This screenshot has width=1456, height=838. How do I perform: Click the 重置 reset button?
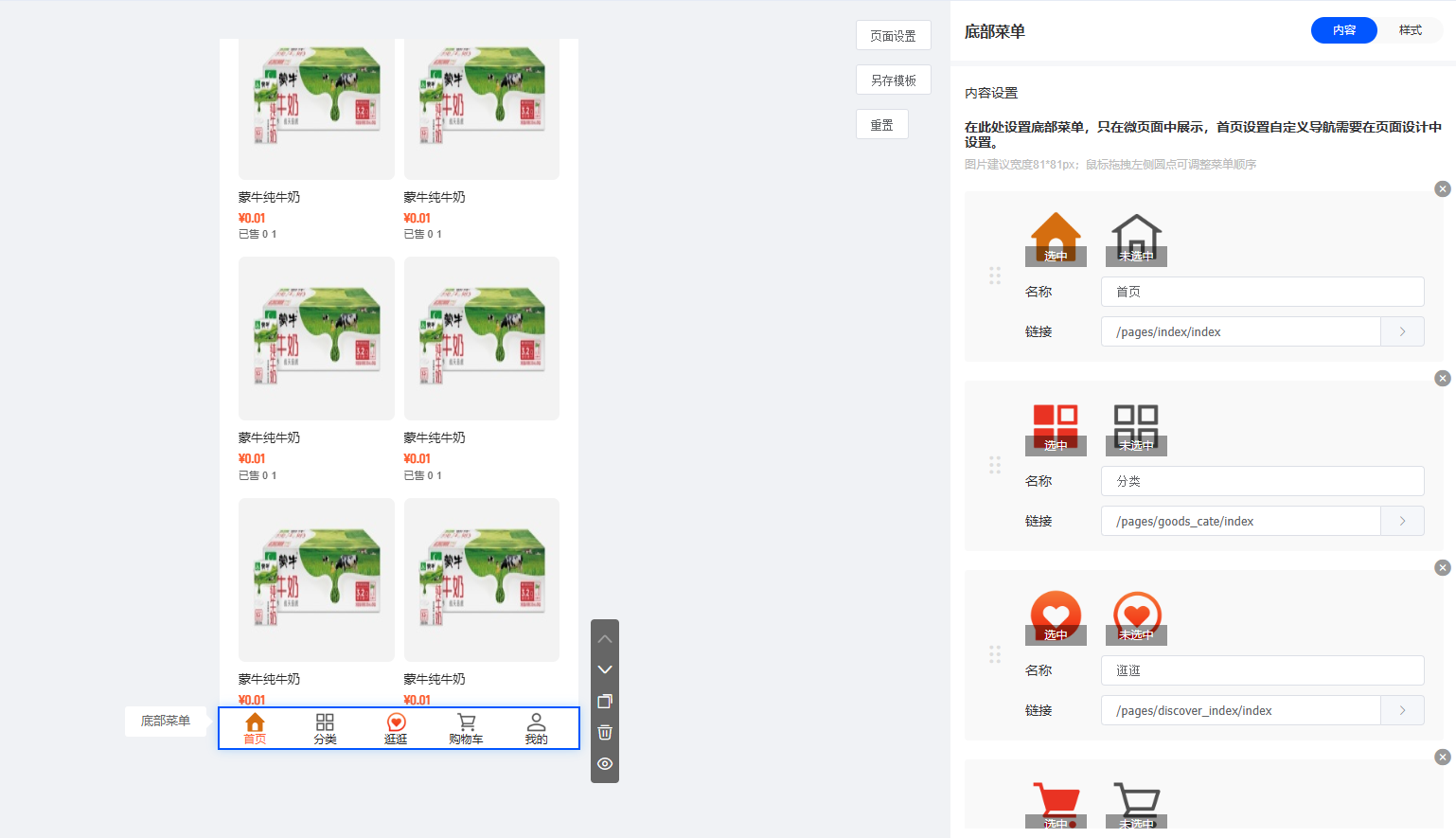point(882,125)
